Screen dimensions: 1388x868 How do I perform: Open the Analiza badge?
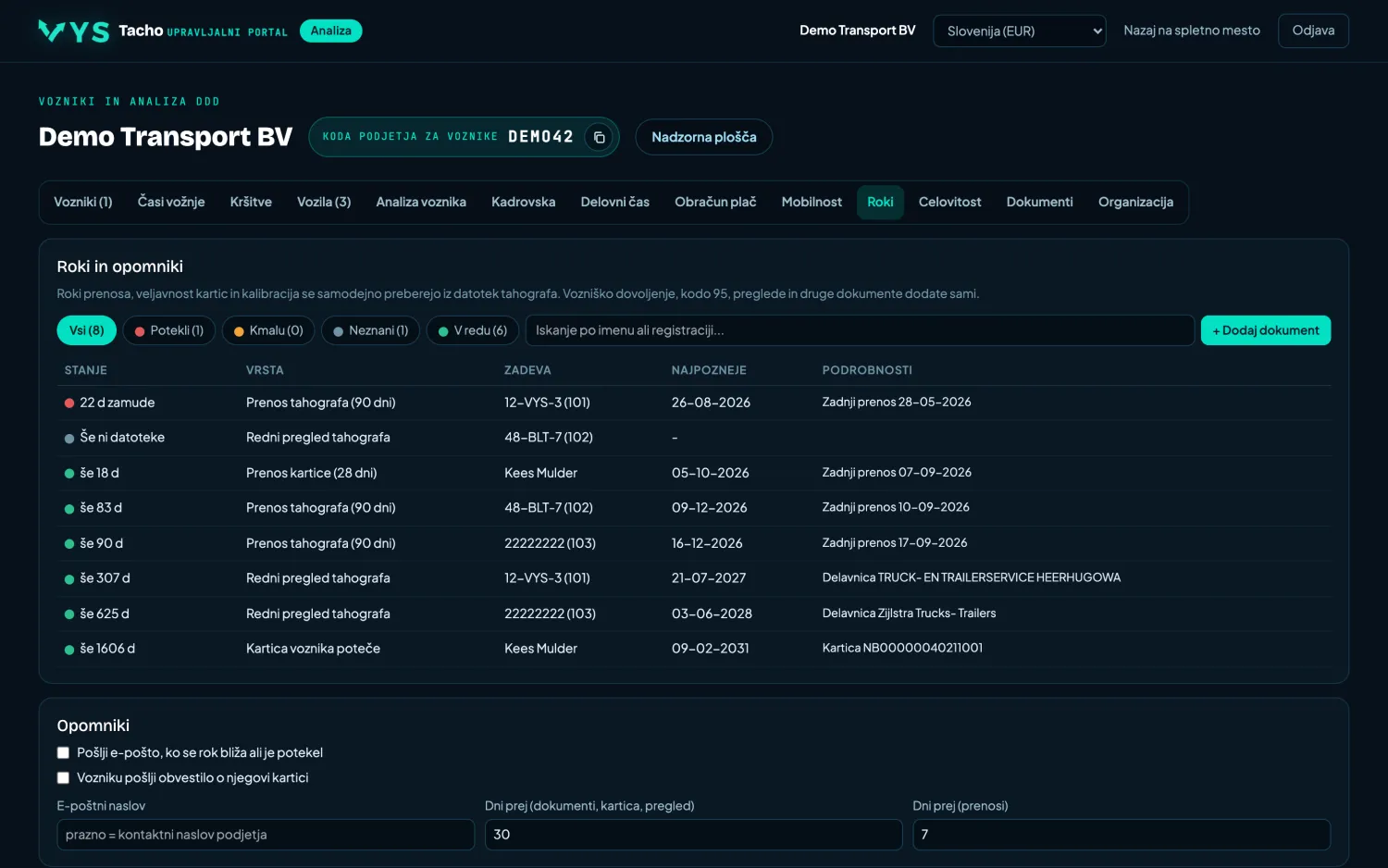pos(331,31)
